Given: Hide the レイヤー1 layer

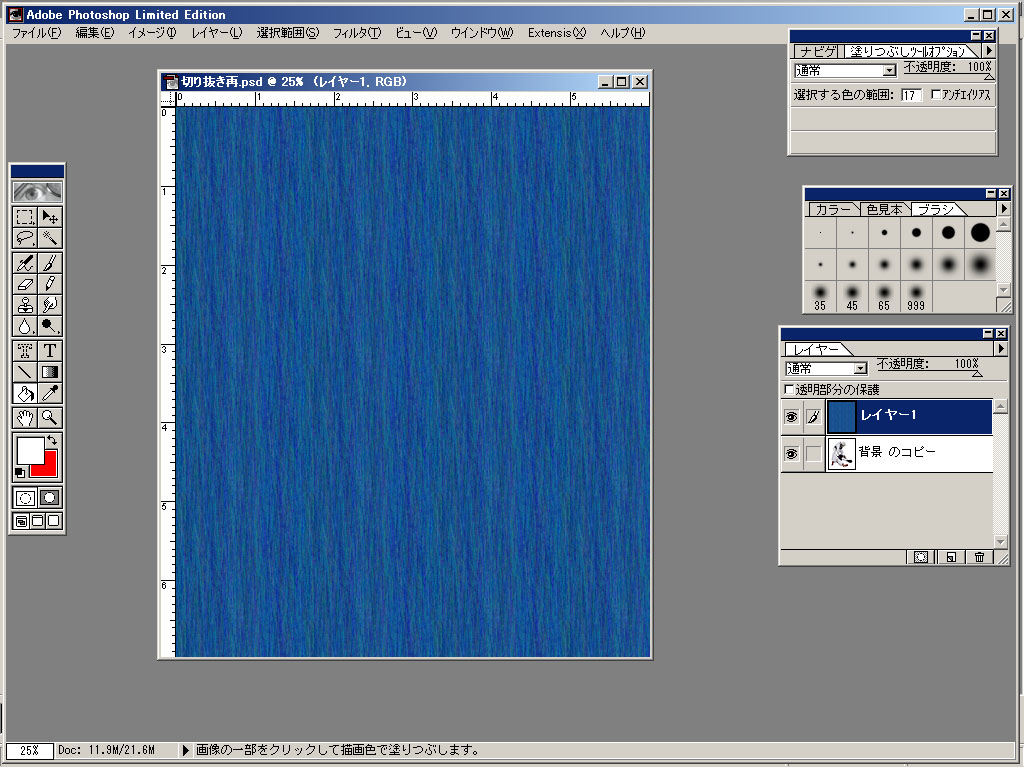Looking at the screenshot, I should [x=790, y=416].
